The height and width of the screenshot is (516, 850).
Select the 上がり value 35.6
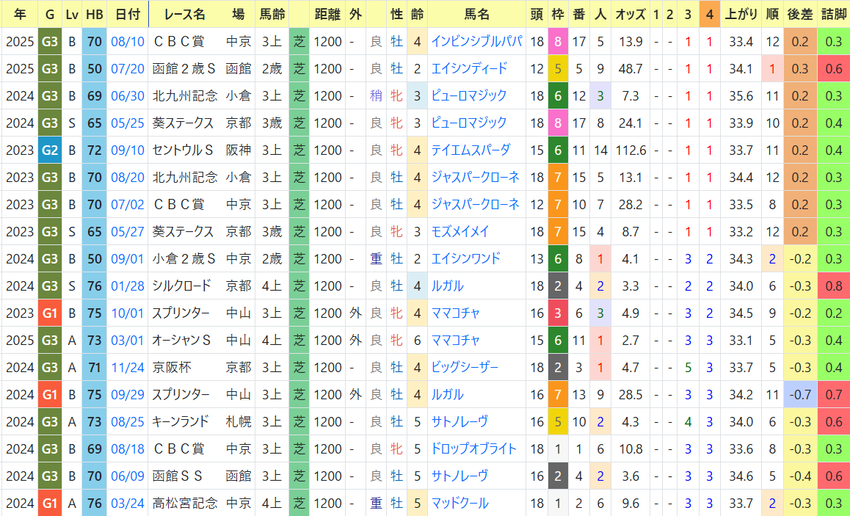(740, 96)
